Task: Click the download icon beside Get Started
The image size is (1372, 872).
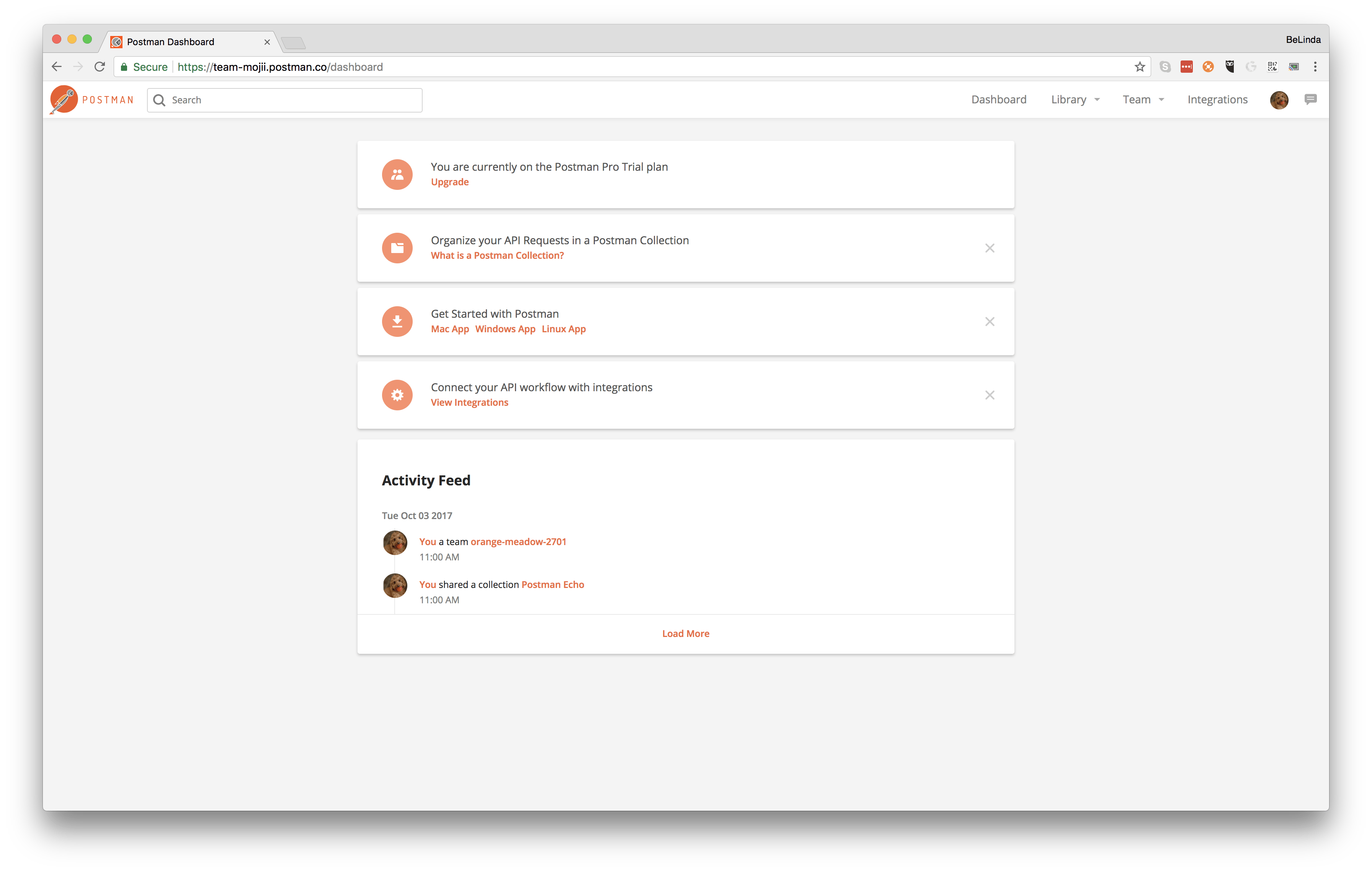Action: (397, 321)
